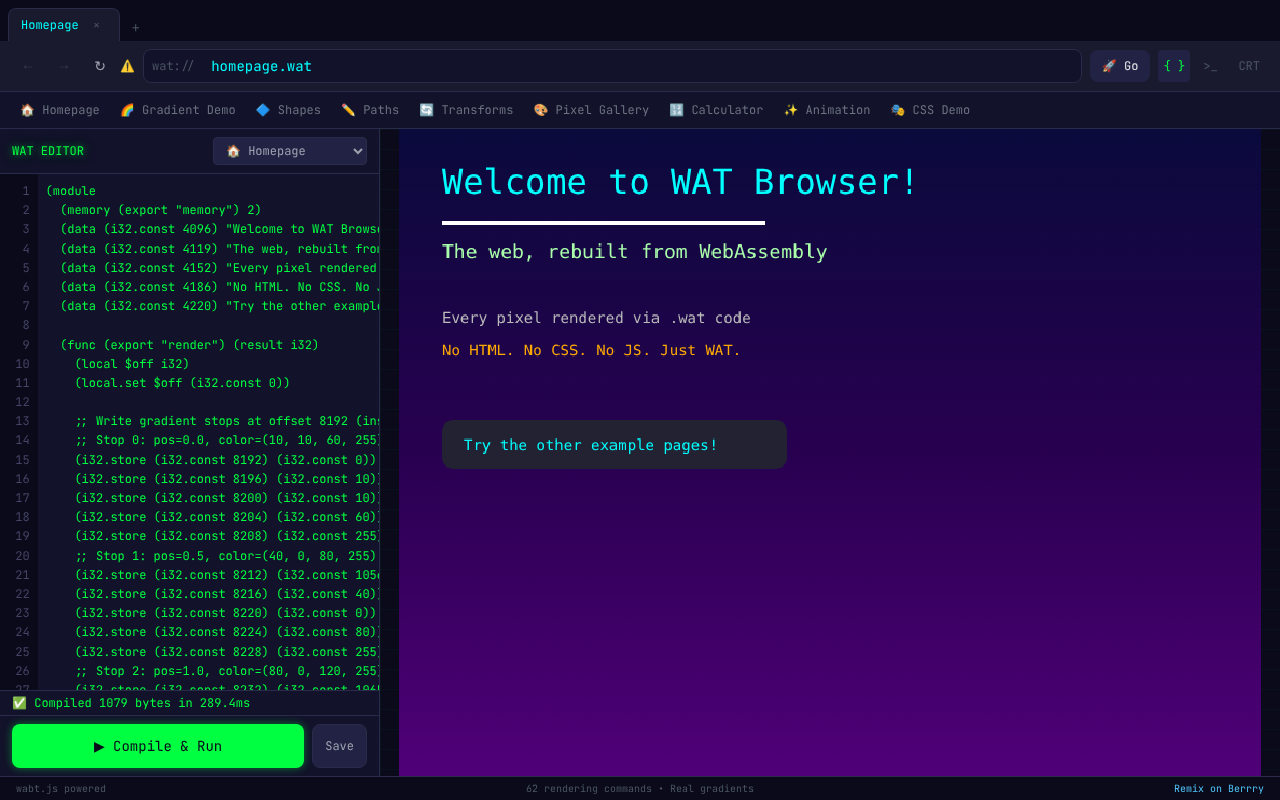
Task: Click the WAT EDITOR panel label
Action: pyautogui.click(x=48, y=151)
